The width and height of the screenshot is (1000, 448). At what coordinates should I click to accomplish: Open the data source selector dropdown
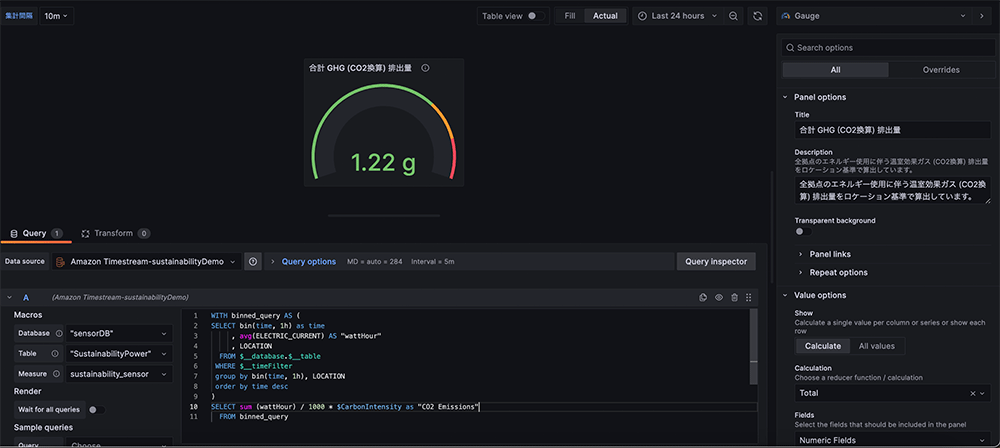click(147, 262)
